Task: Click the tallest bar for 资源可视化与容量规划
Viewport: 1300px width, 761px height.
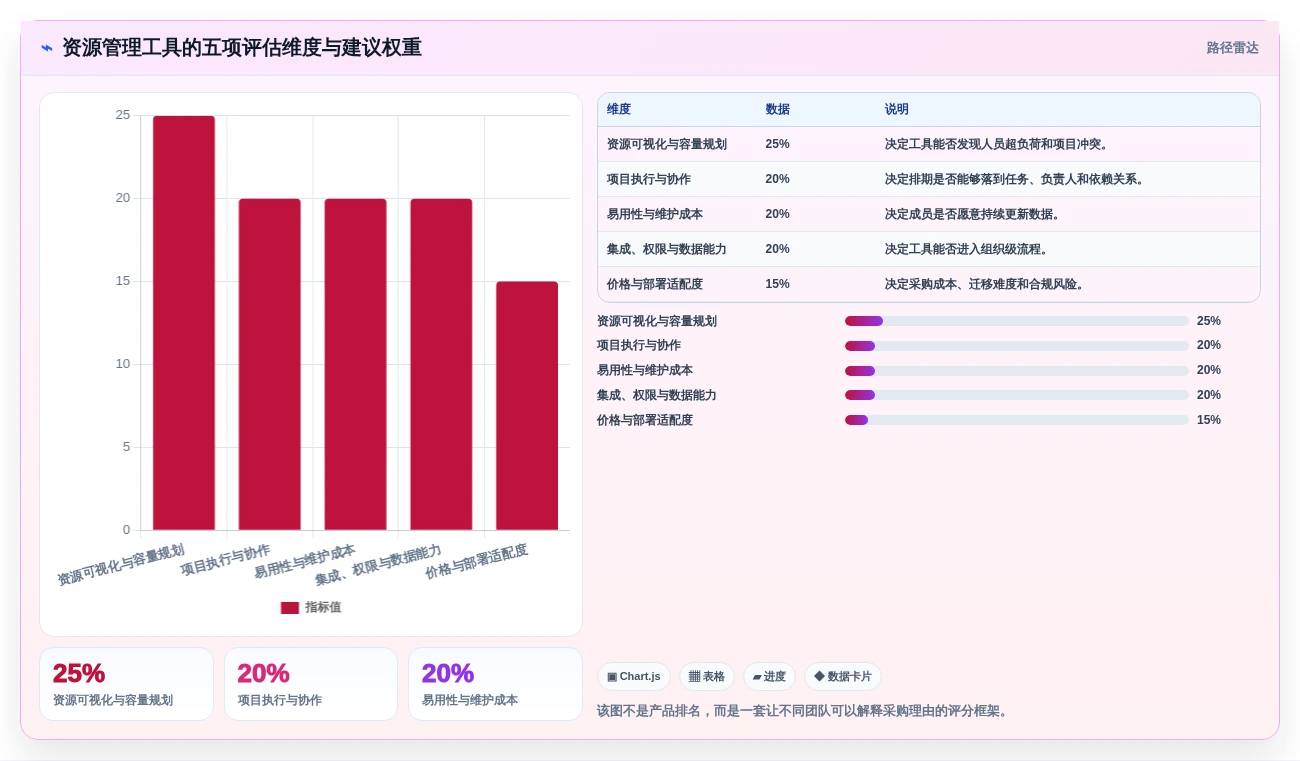Action: pyautogui.click(x=184, y=323)
